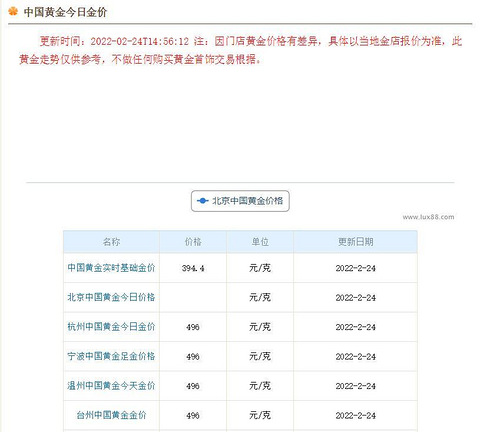Image resolution: width=480 pixels, height=432 pixels.
Task: Open the 台州中国黄金金价 link
Action: click(x=111, y=415)
